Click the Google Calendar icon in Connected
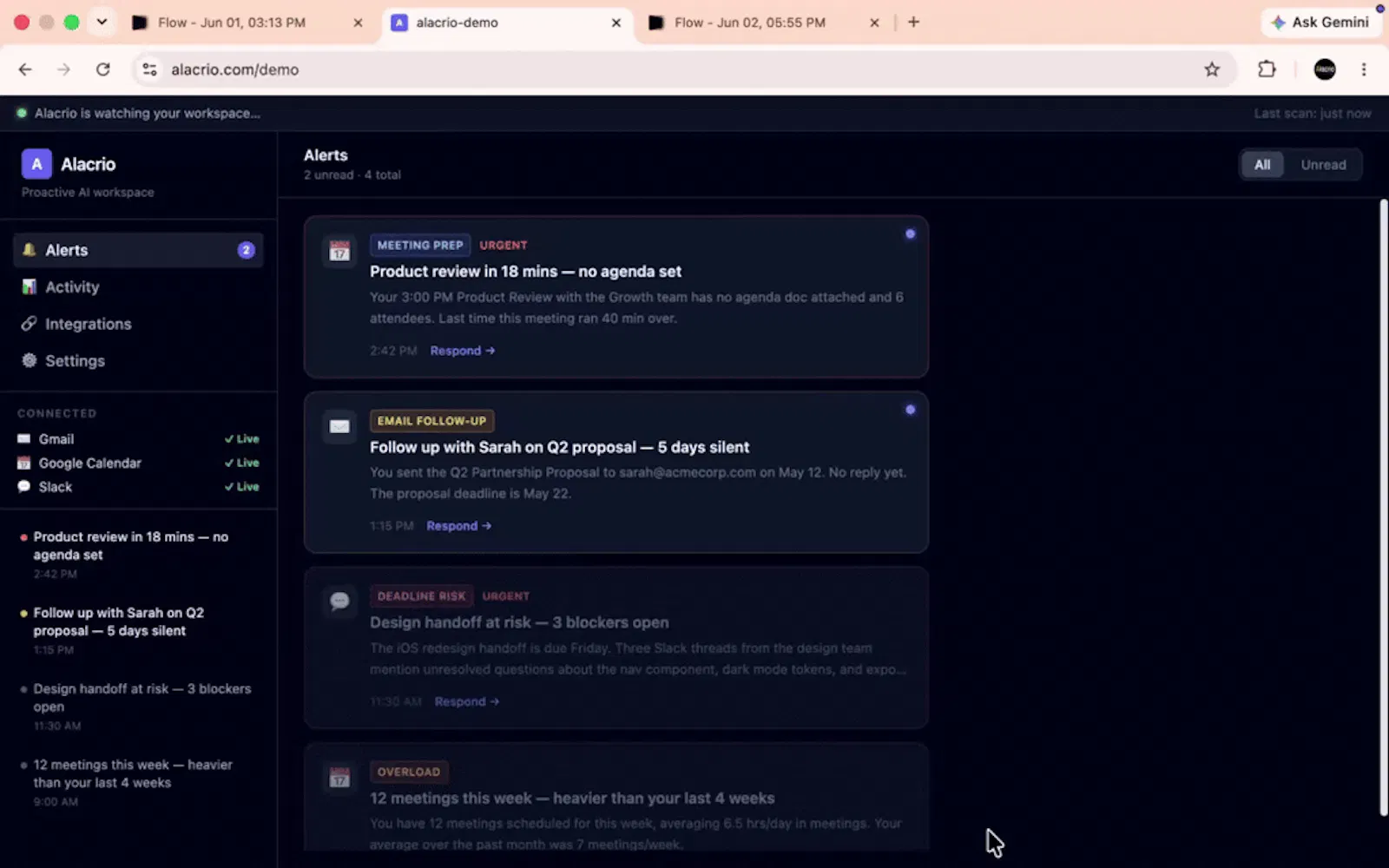 (24, 463)
